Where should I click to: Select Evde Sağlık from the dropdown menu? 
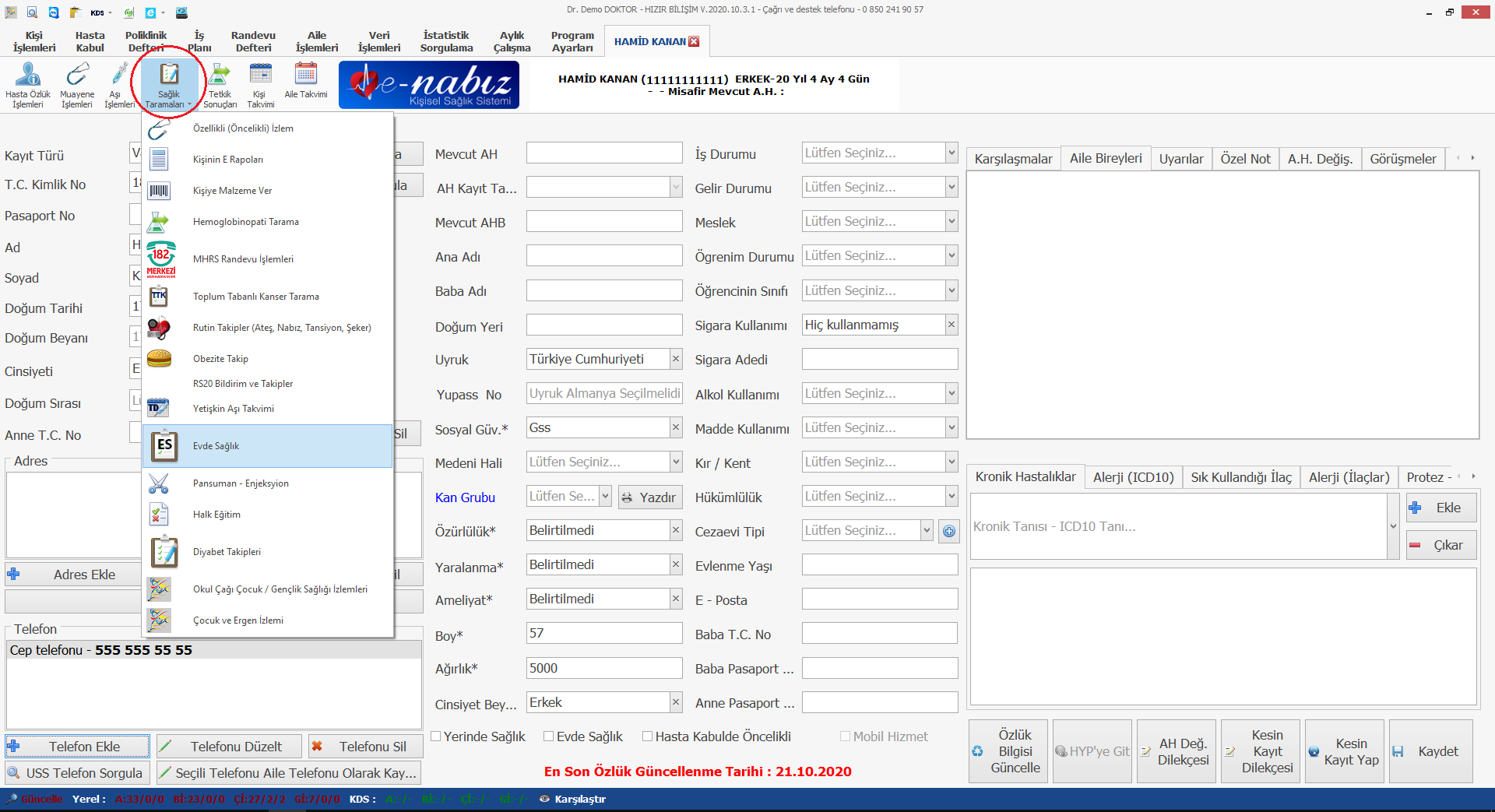[x=216, y=446]
